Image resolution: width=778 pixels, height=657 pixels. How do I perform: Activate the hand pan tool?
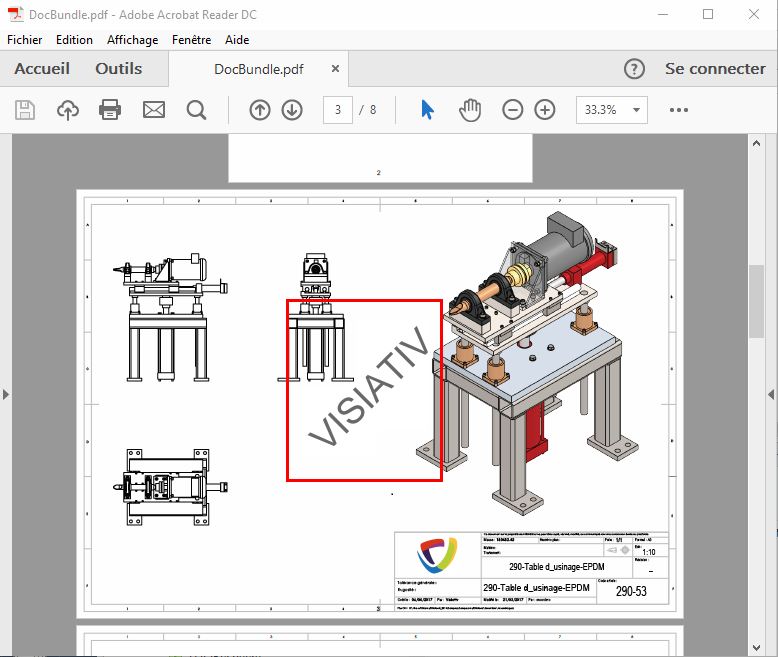tap(470, 110)
